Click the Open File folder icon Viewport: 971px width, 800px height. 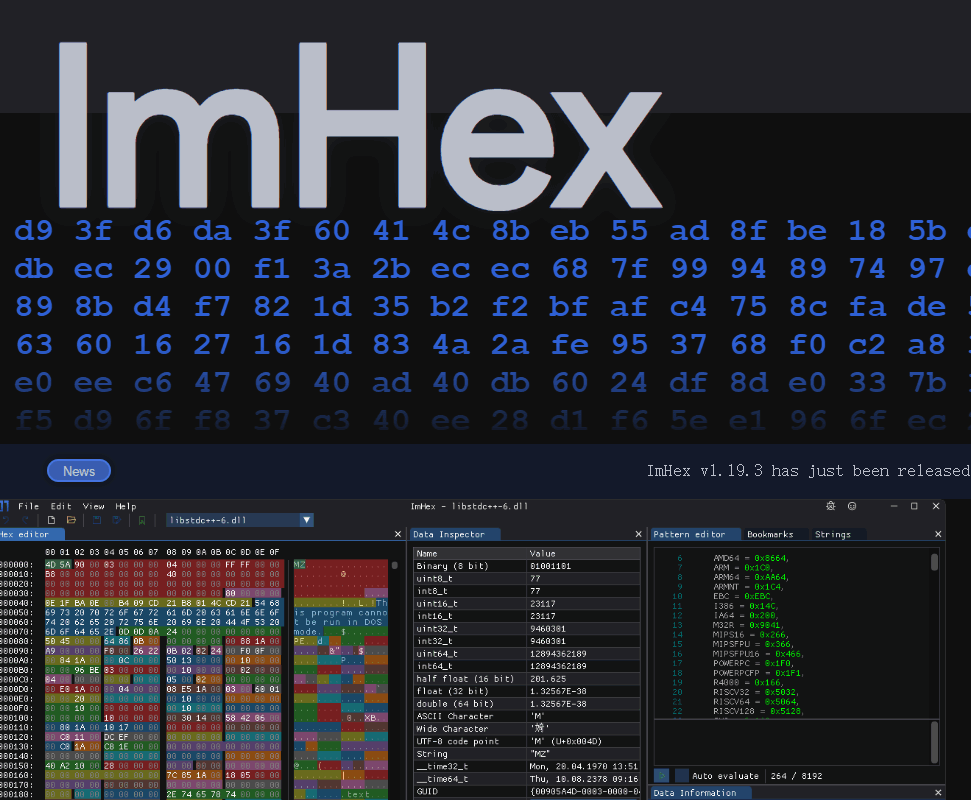pyautogui.click(x=71, y=520)
